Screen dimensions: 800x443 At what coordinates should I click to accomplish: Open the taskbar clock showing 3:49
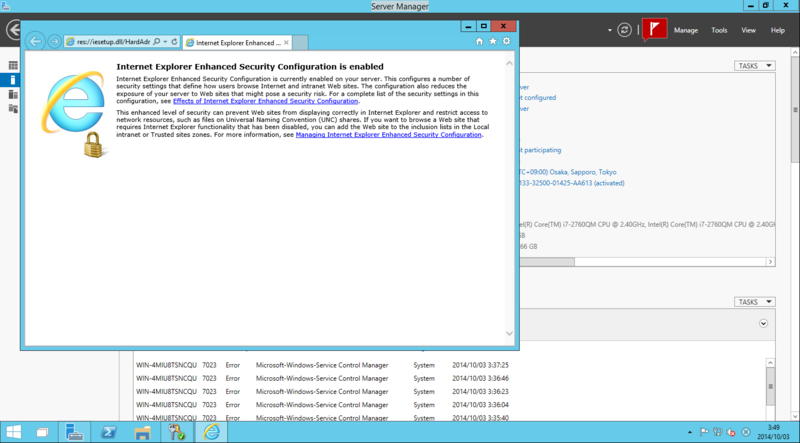(x=773, y=432)
